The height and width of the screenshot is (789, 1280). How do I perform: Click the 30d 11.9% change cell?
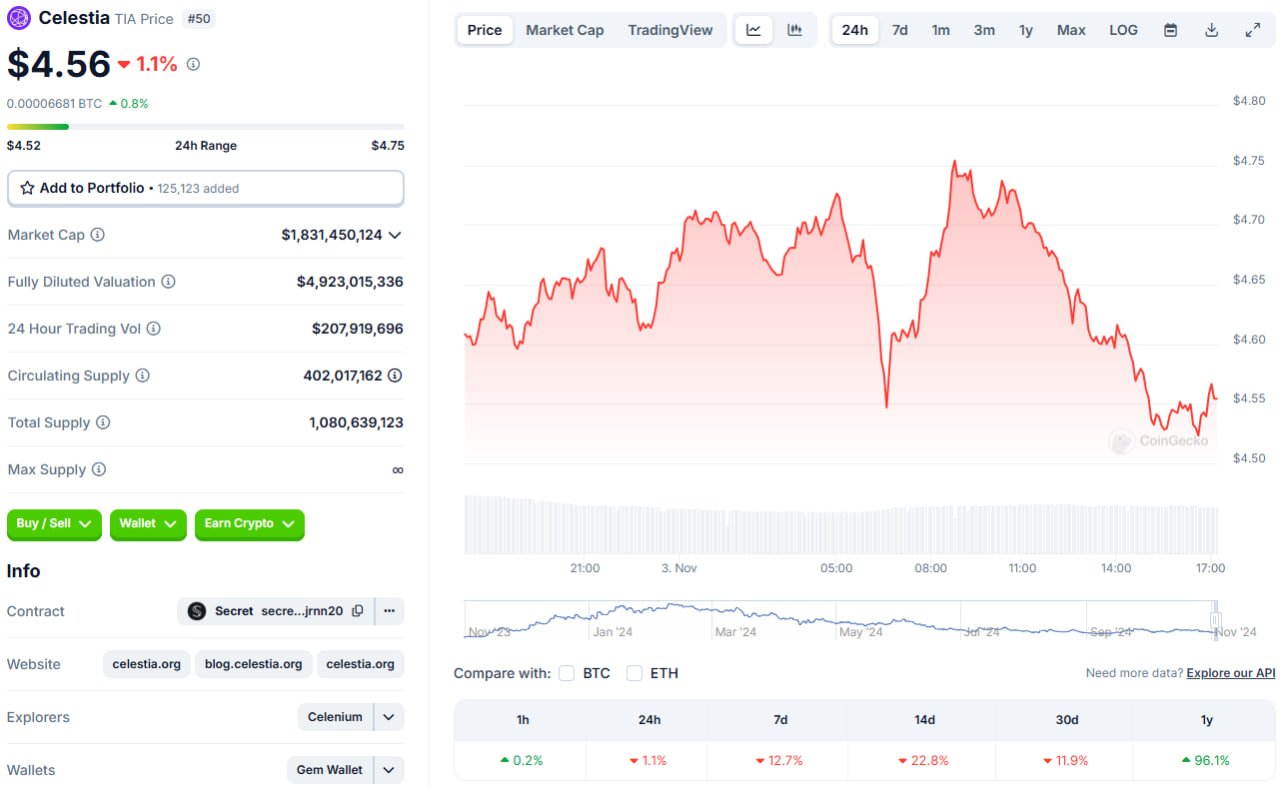(1066, 760)
